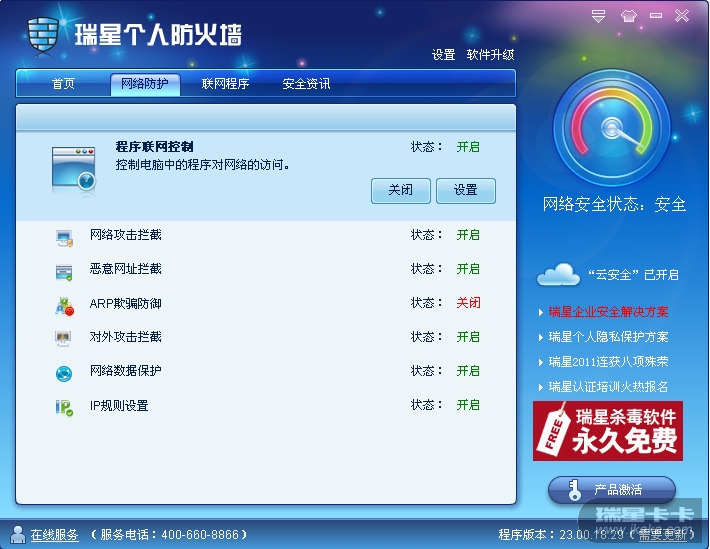
Task: Click the online service person icon
Action: pyautogui.click(x=18, y=535)
